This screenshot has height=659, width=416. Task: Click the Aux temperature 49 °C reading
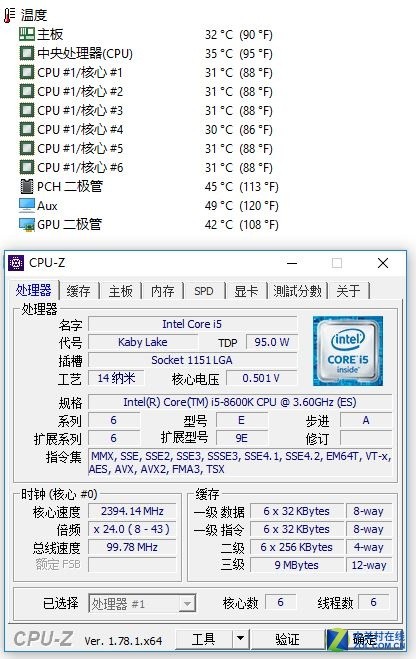pyautogui.click(x=242, y=206)
